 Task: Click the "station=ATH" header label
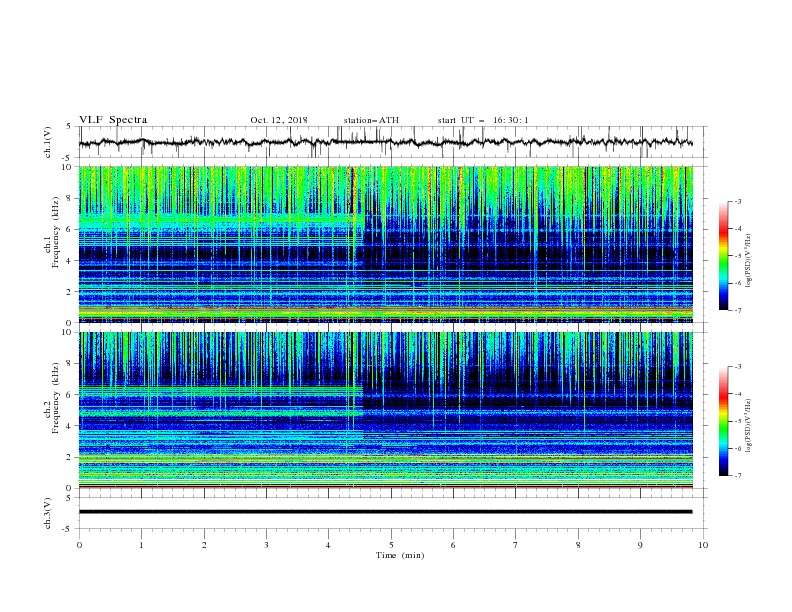[371, 120]
